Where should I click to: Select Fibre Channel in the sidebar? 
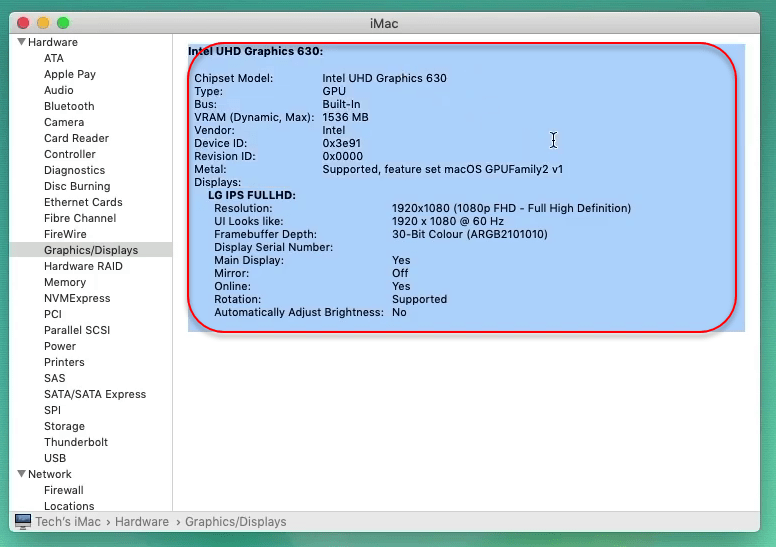tap(80, 218)
